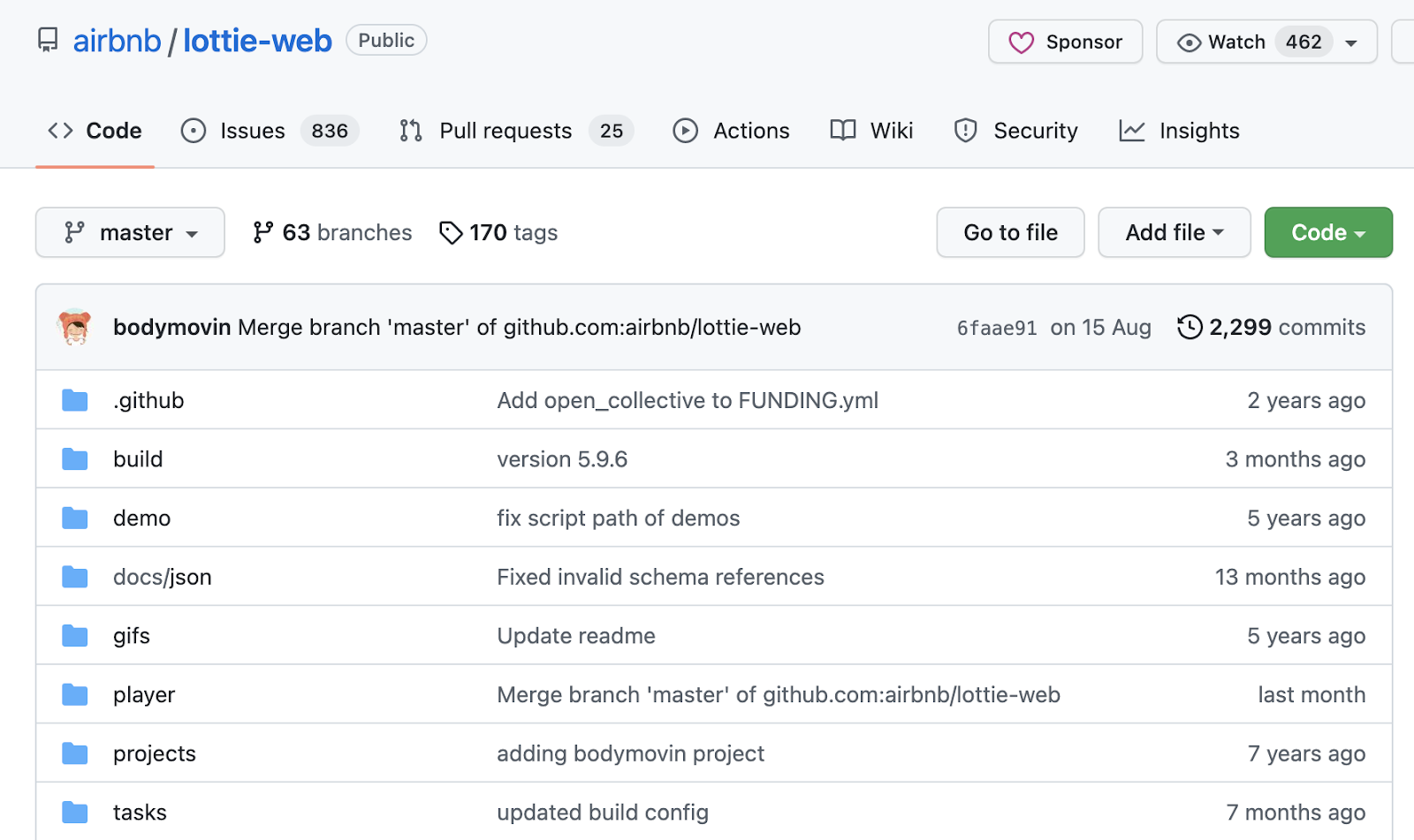This screenshot has height=840, width=1414.
Task: Open commit 'Update readme'
Action: click(576, 636)
